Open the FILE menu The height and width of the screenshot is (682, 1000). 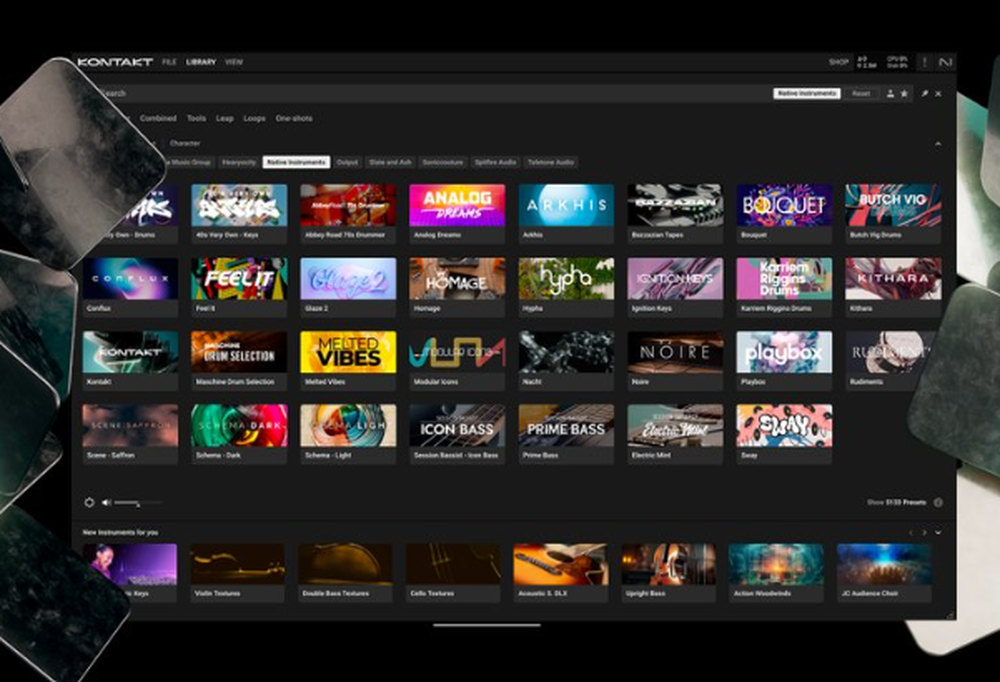pyautogui.click(x=169, y=62)
